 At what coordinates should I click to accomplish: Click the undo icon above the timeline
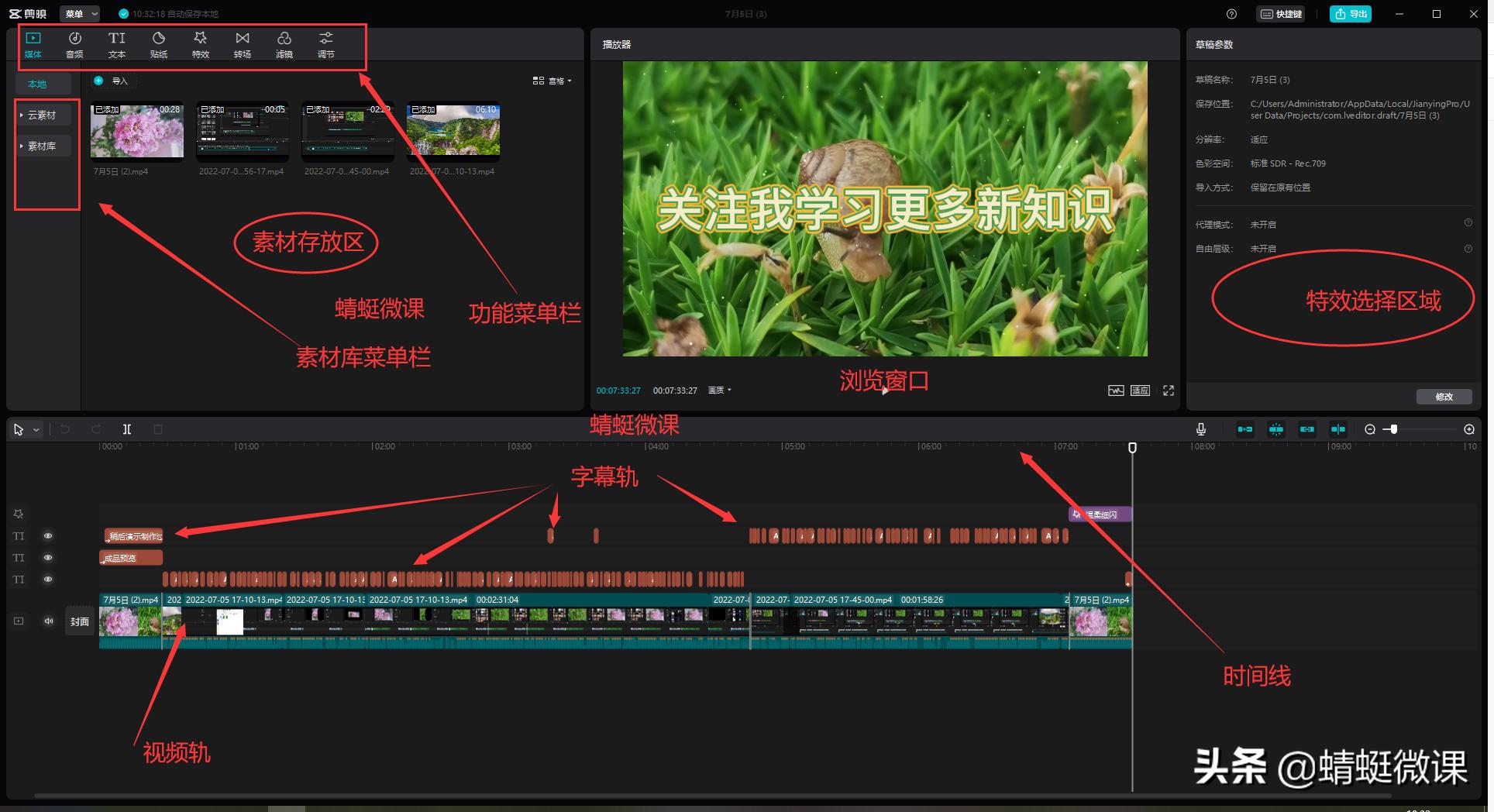tap(65, 428)
